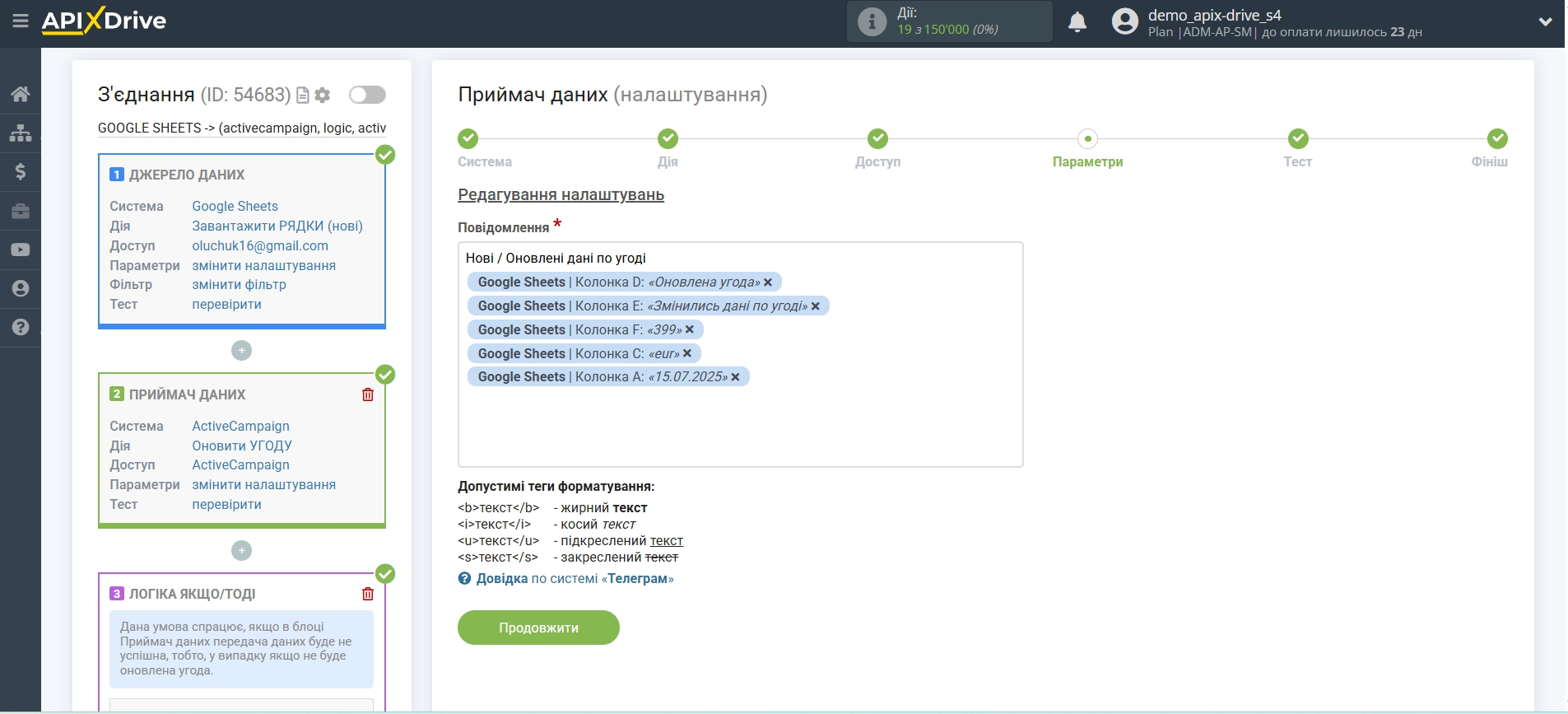Open oluchuk16@gmail.com access link
This screenshot has height=714, width=1568.
(260, 245)
